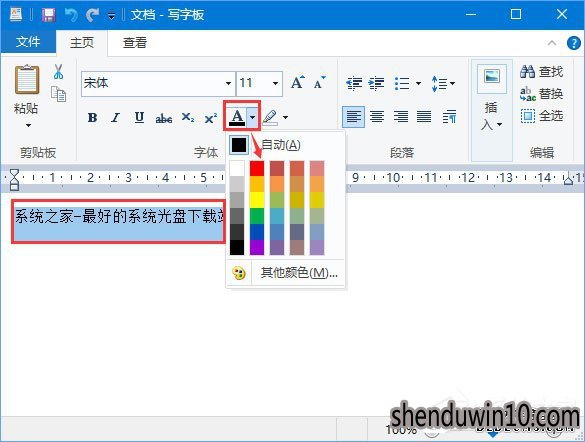Open the 宋体 font family dropdown
This screenshot has height=442, width=585.
(x=228, y=83)
